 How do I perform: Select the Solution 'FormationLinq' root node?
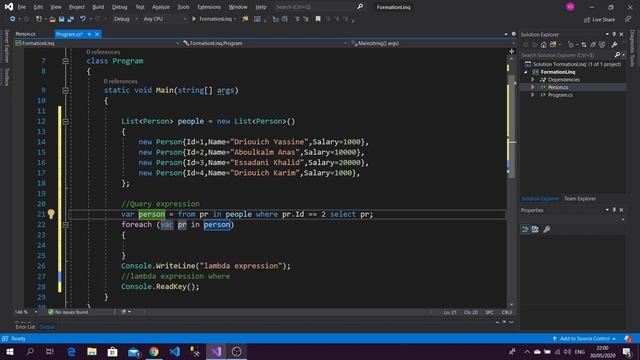tap(576, 64)
